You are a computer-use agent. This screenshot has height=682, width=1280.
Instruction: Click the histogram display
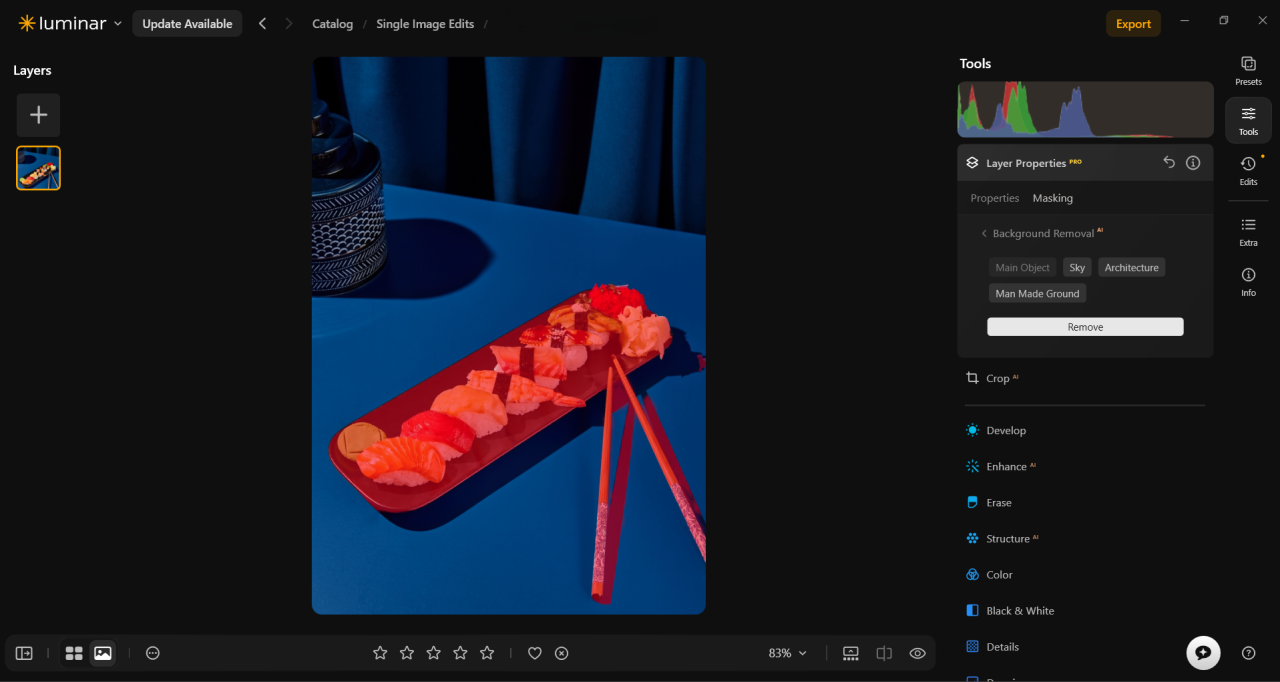coord(1085,110)
